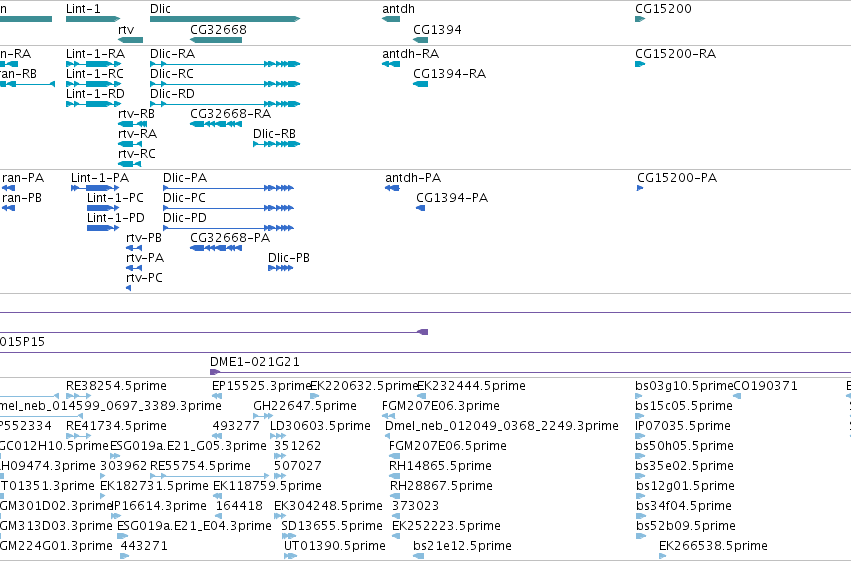Click the EK304248.5prime EST
Screen dimensions: 851x561
[280, 516]
